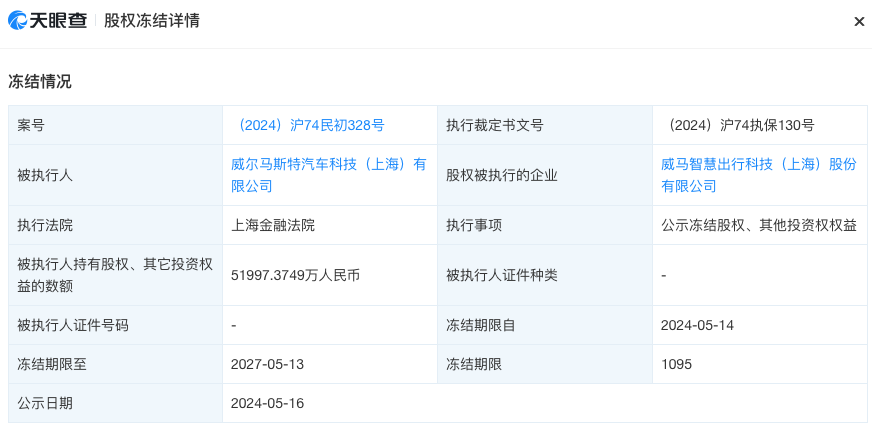The width and height of the screenshot is (872, 428).
Task: Click the 执行事项 label cell
Action: click(545, 225)
